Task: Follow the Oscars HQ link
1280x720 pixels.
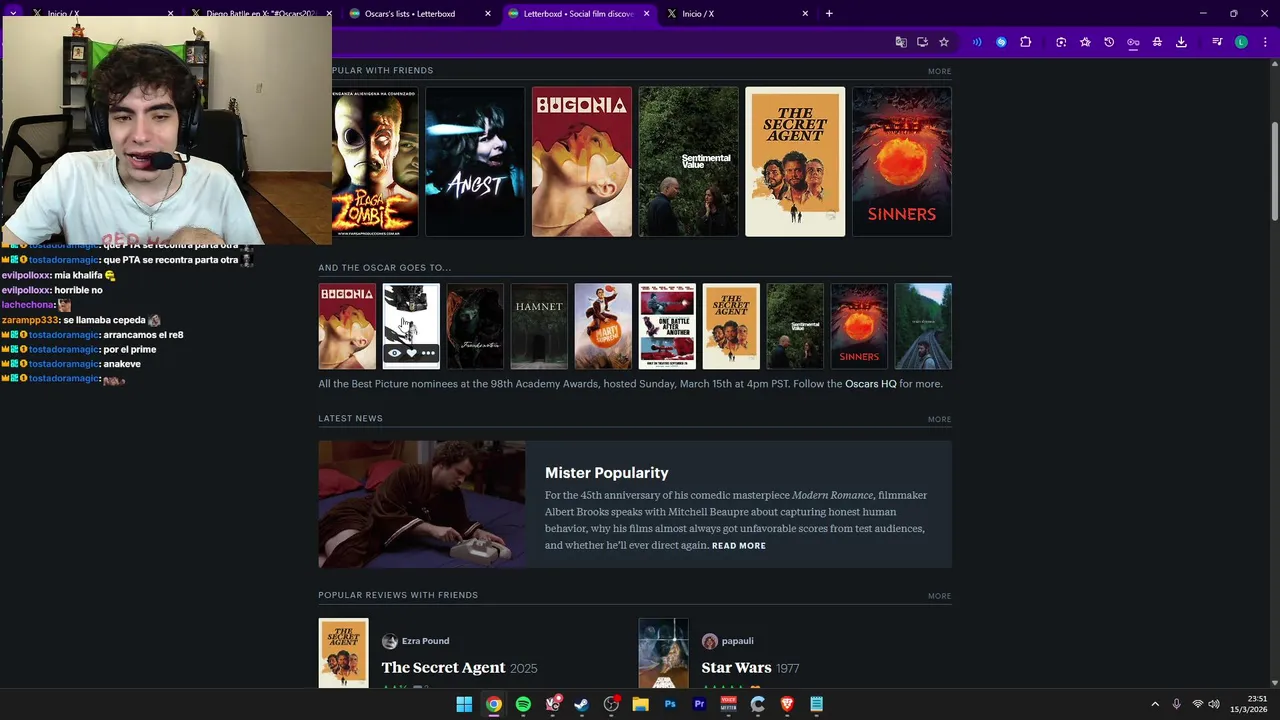Action: click(x=870, y=384)
